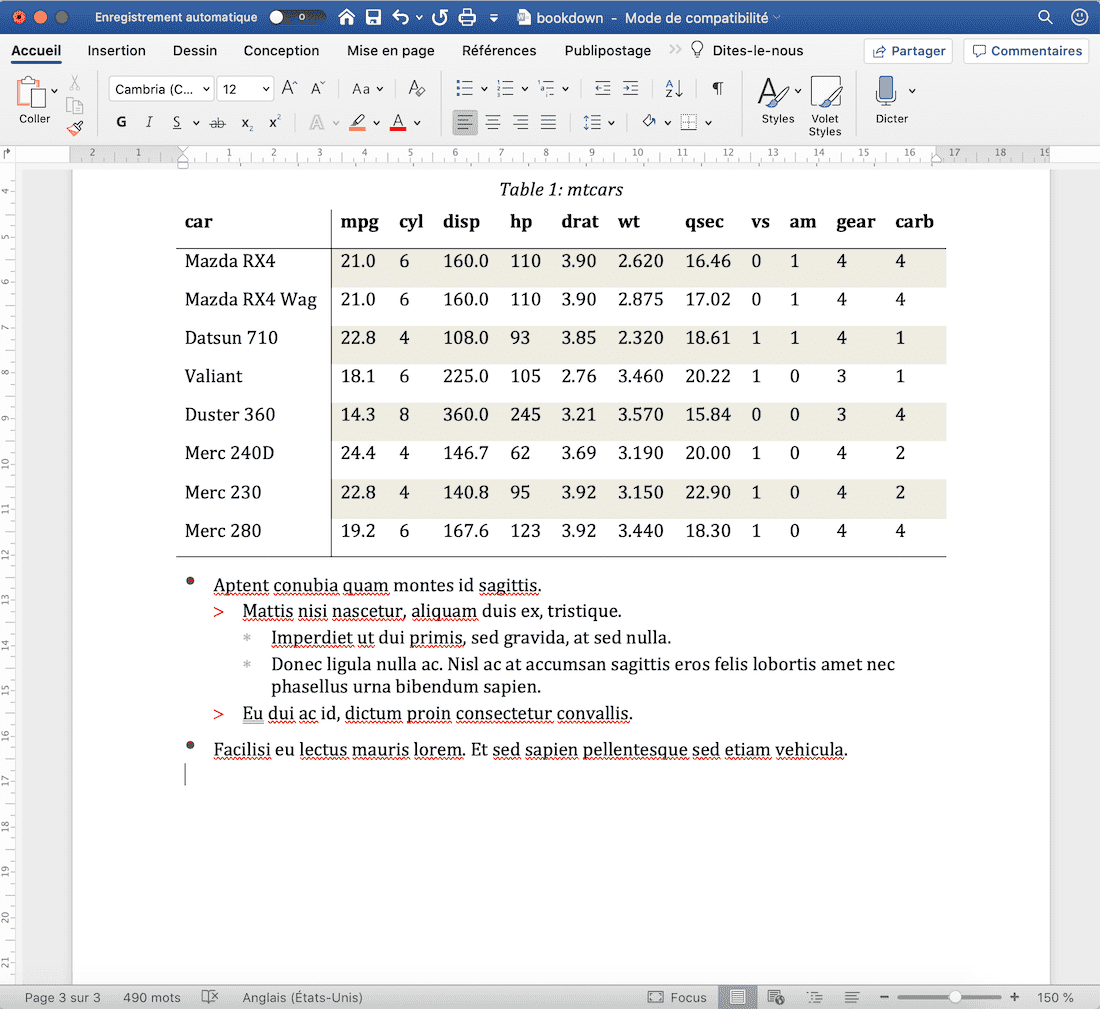Open the Mise en page tab
Viewport: 1100px width, 1009px height.
[391, 51]
